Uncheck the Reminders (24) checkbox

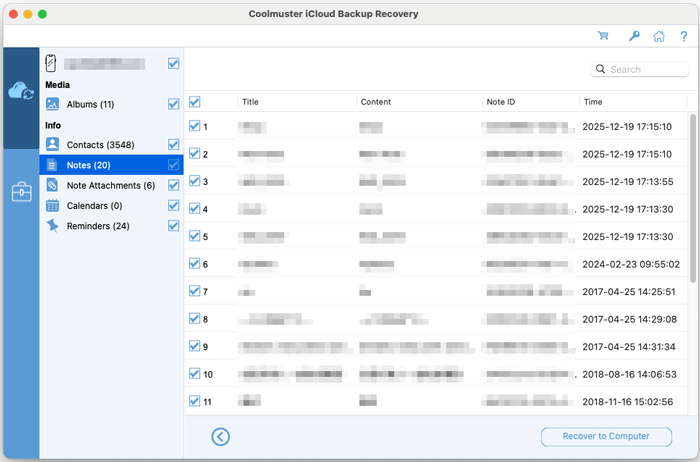[174, 225]
